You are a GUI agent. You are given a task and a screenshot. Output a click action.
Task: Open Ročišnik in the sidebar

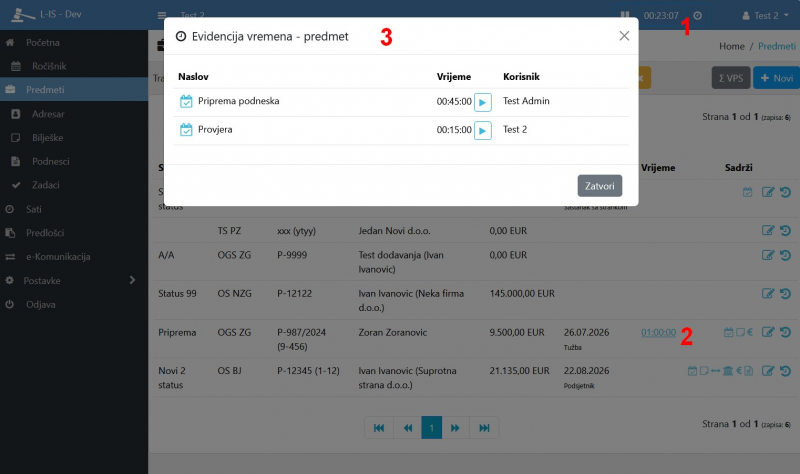[74, 66]
